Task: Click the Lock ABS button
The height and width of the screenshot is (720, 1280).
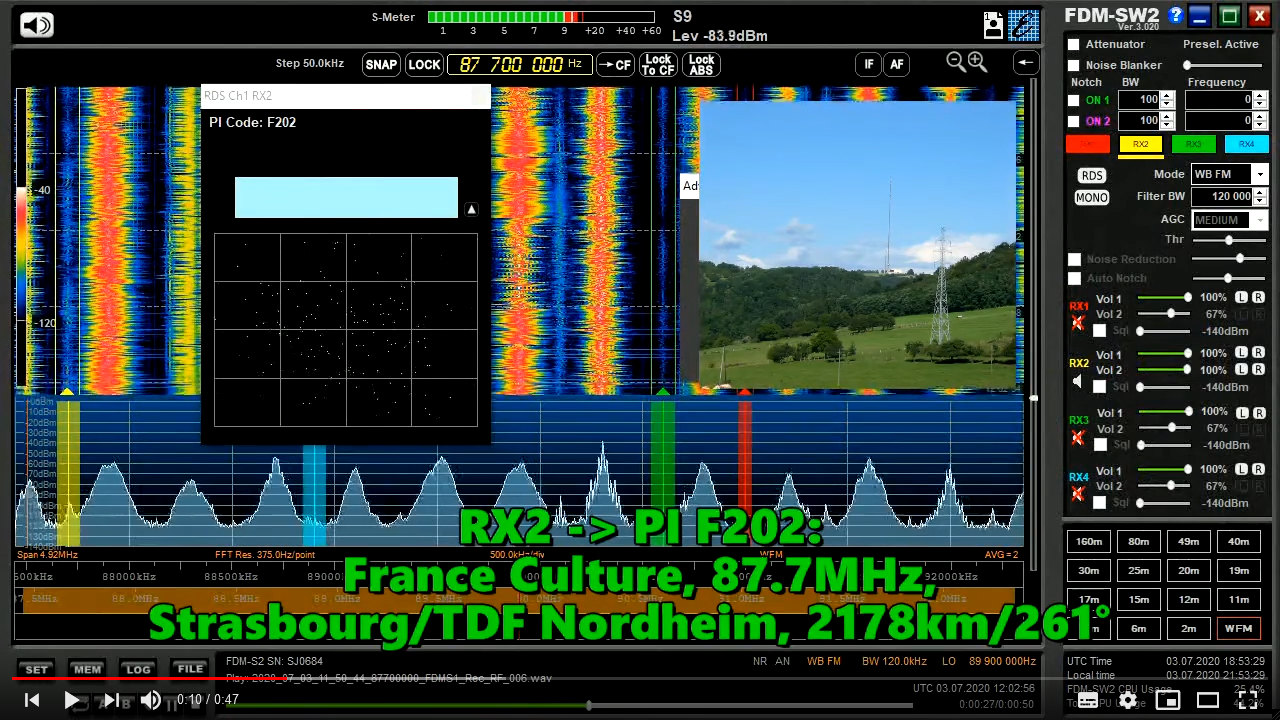Action: point(701,64)
